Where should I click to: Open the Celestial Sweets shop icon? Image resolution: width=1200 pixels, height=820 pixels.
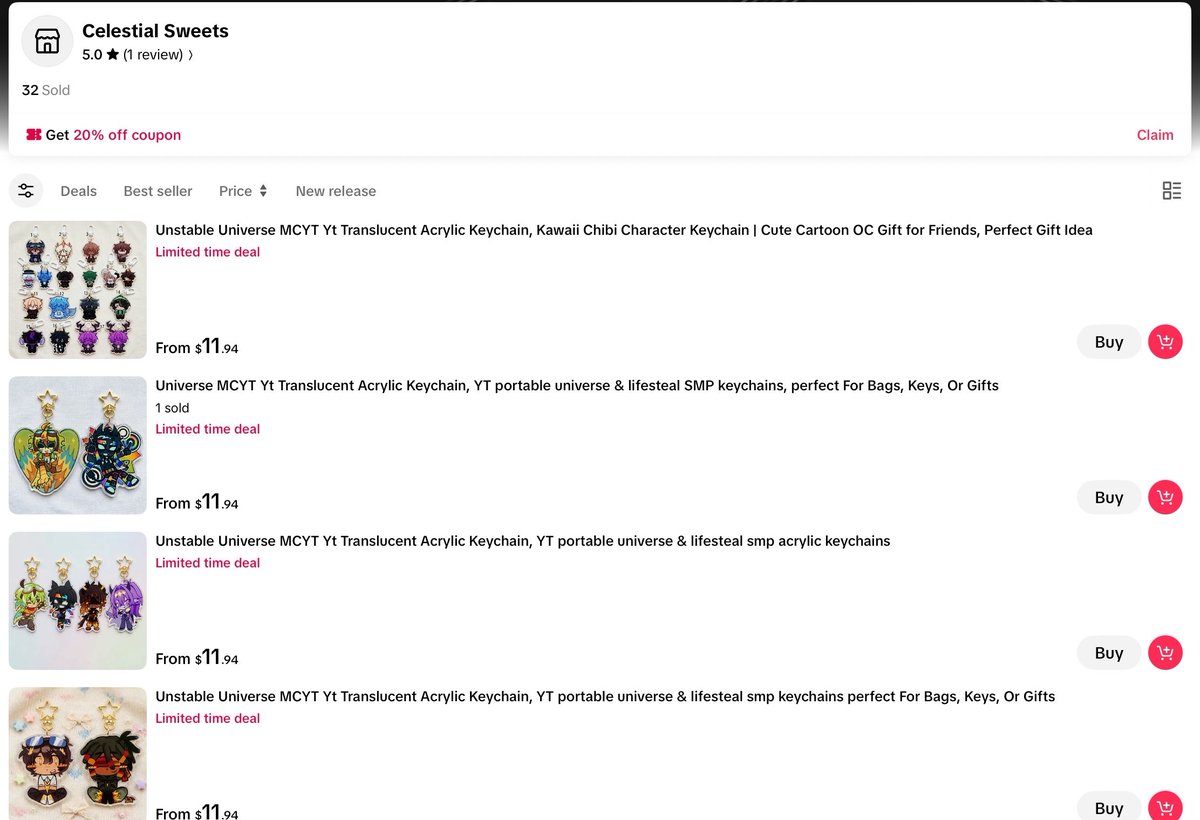[47, 41]
